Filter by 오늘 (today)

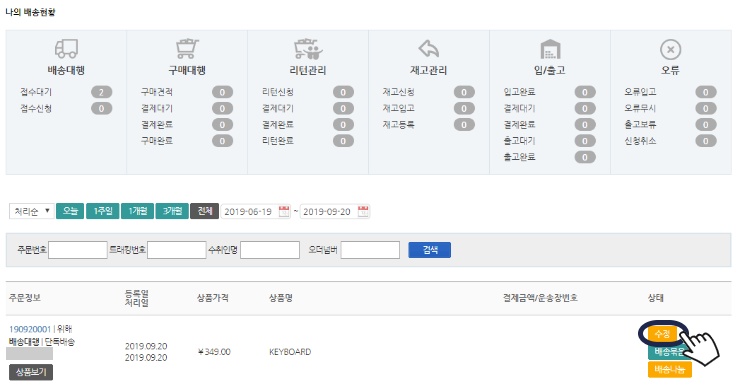(x=70, y=211)
